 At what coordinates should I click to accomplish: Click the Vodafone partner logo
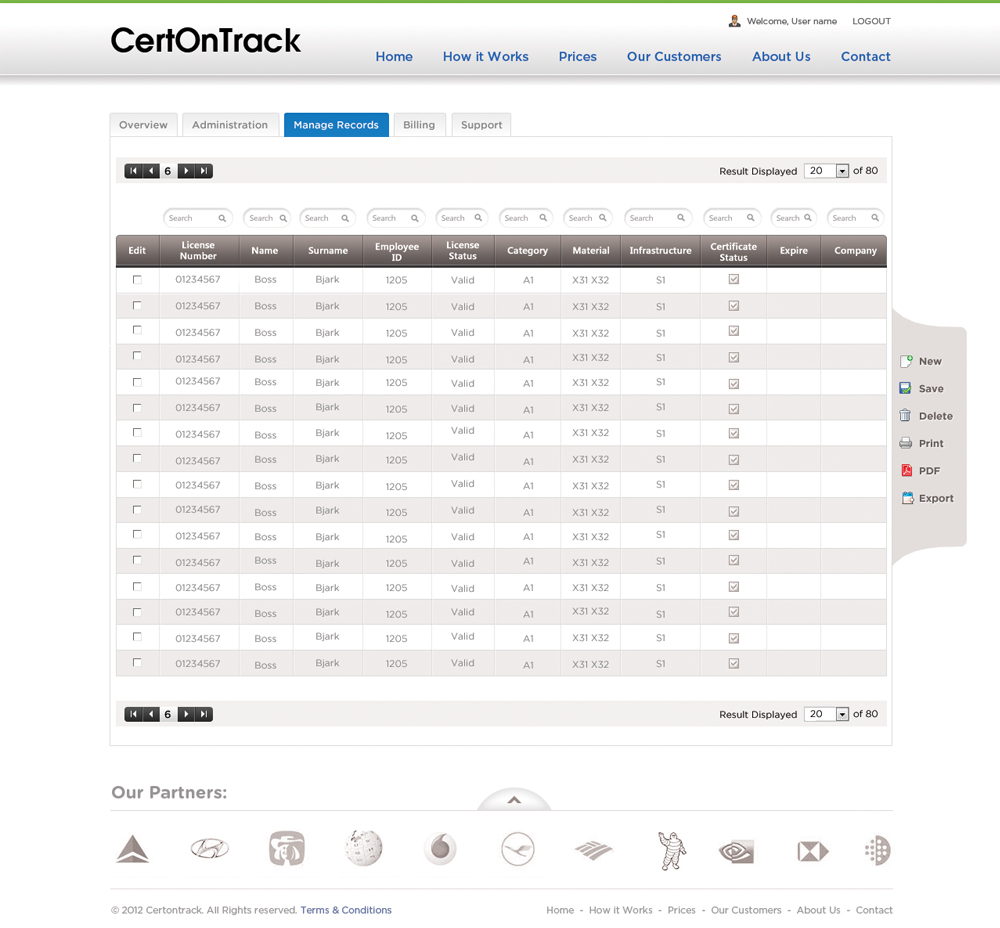pyautogui.click(x=440, y=849)
